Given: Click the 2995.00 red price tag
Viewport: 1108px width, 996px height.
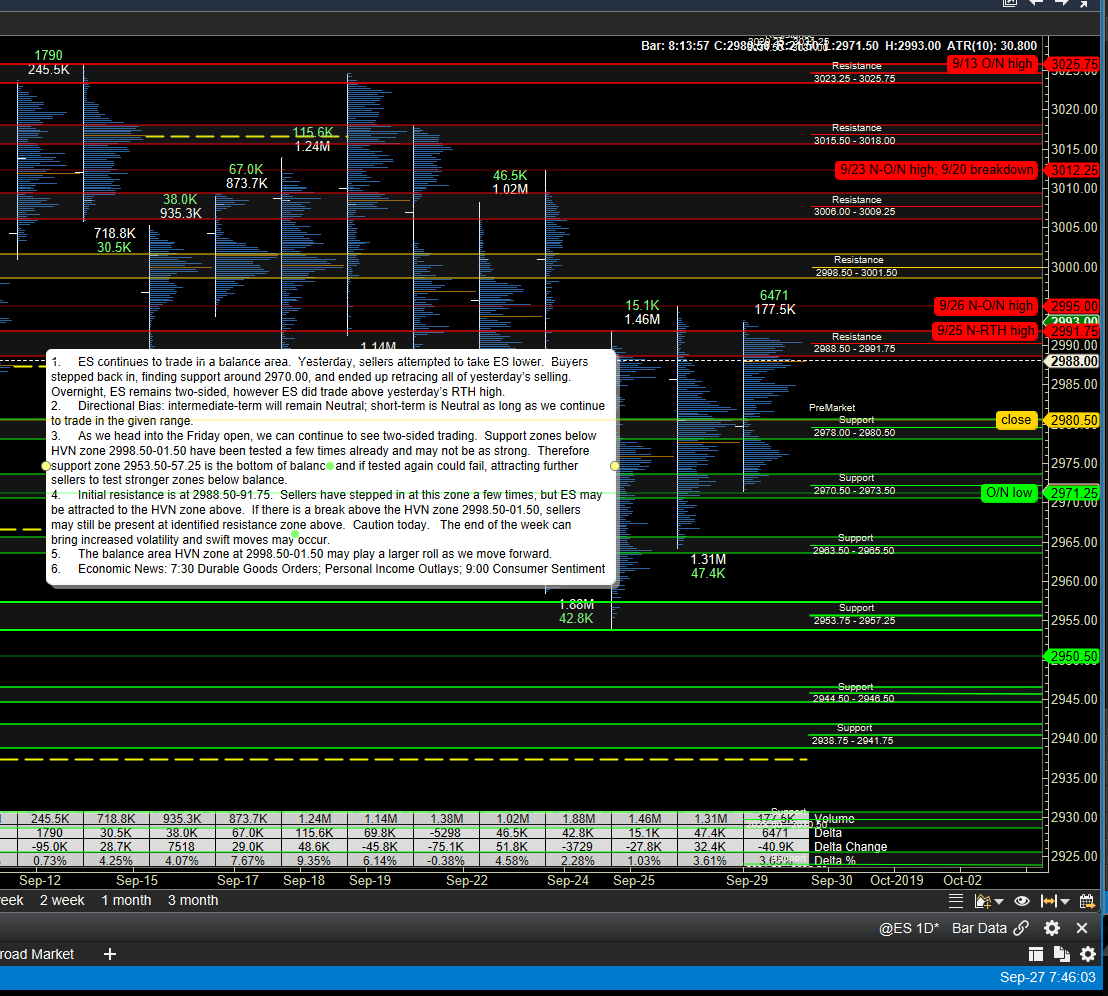Looking at the screenshot, I should pyautogui.click(x=1074, y=306).
